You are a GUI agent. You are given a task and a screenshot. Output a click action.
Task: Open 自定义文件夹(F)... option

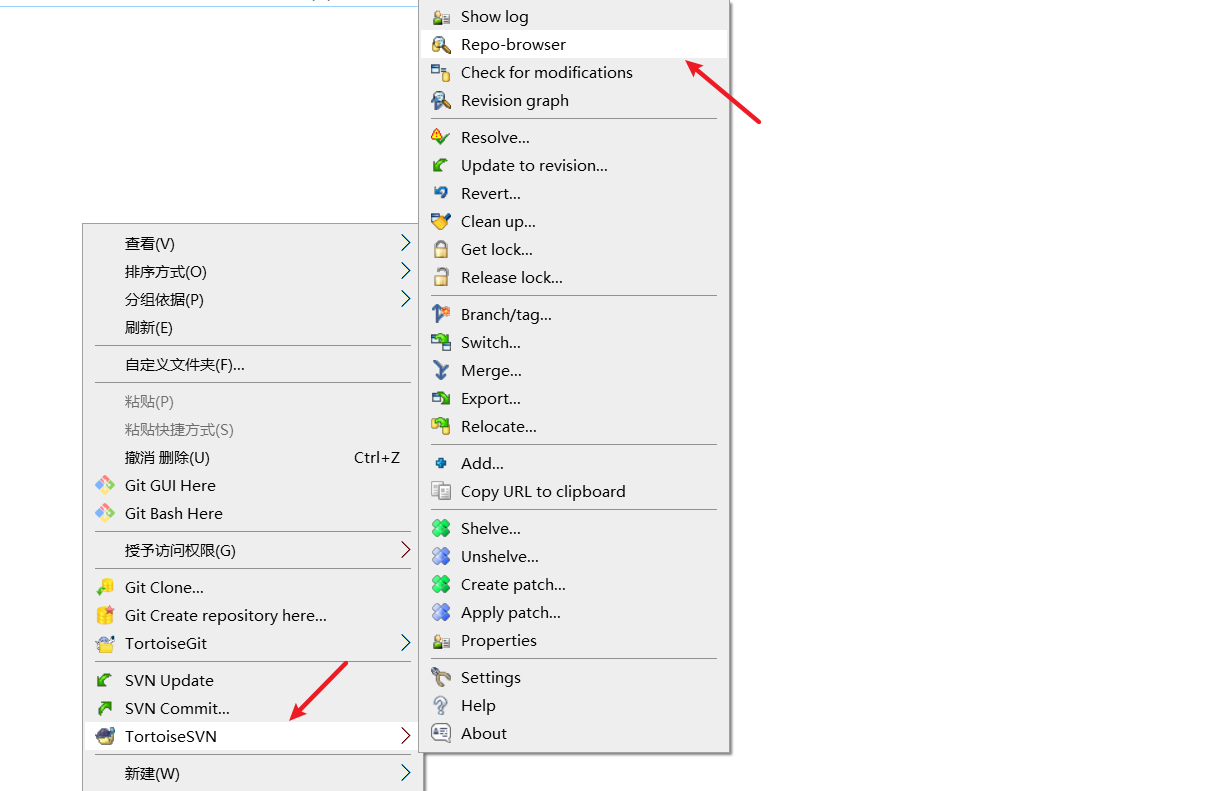[x=184, y=365]
